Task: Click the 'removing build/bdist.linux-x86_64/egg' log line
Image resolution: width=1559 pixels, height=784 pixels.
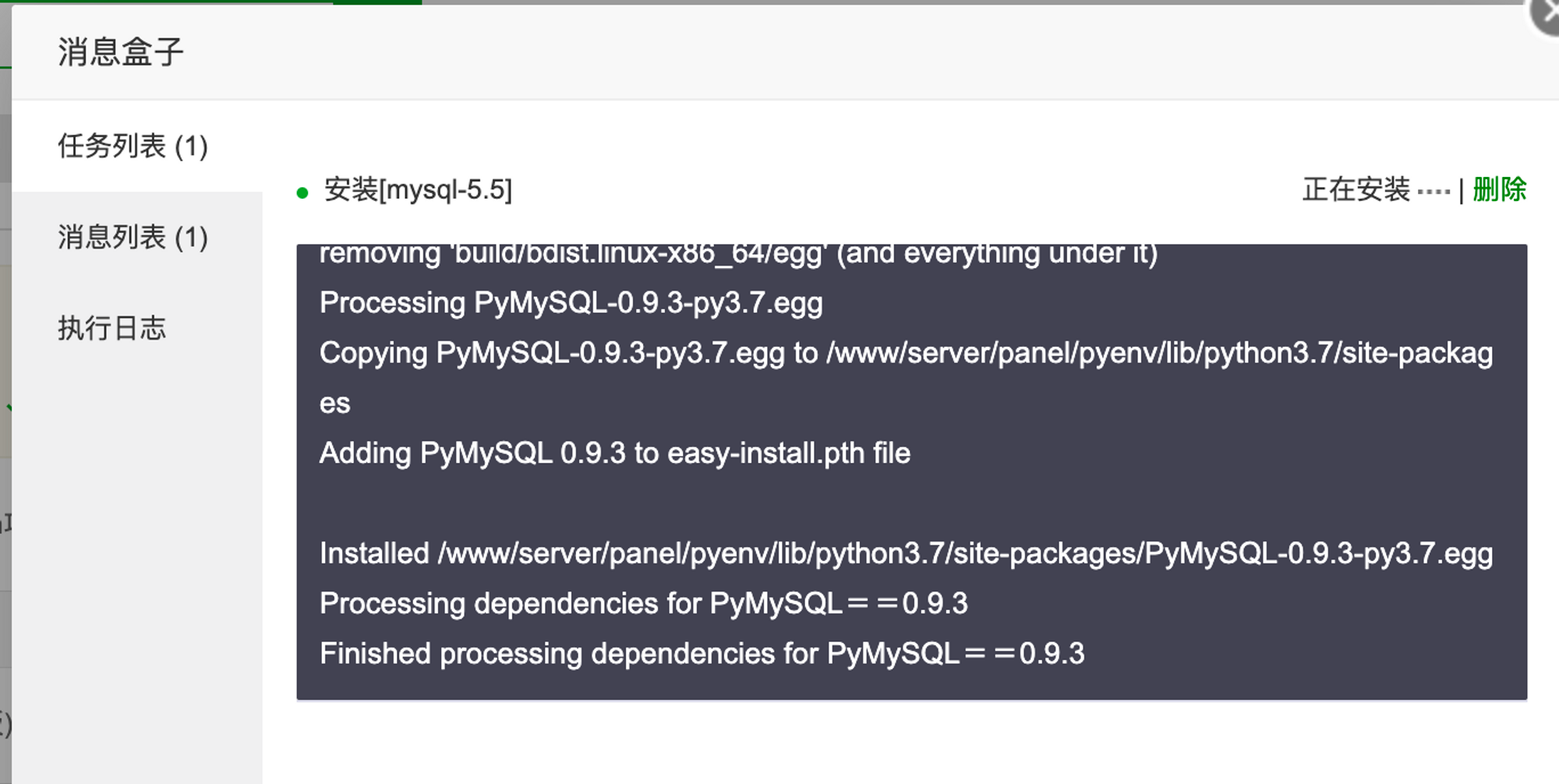Action: pos(738,254)
